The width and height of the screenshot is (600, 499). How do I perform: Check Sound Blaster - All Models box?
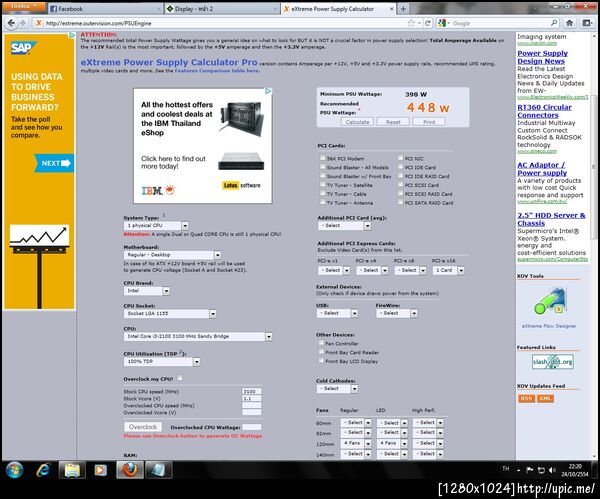(322, 167)
